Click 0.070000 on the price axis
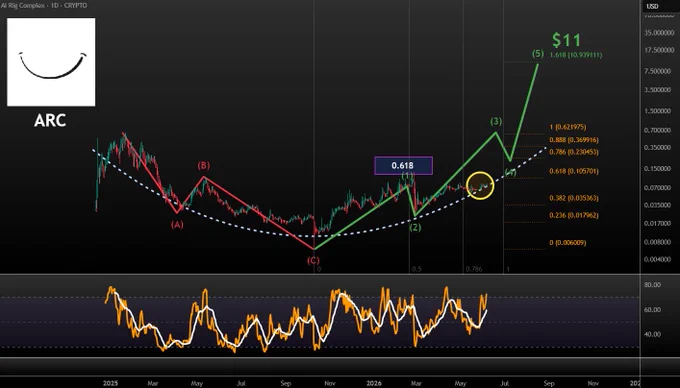Image resolution: width=680 pixels, height=388 pixels. pyautogui.click(x=657, y=188)
